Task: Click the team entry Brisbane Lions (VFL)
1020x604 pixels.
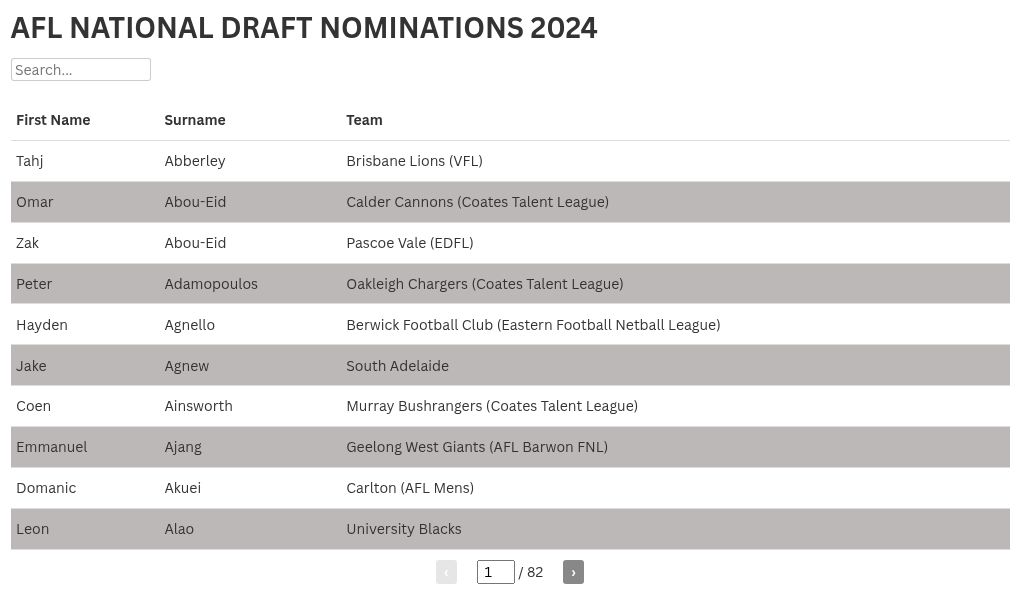Action: [x=414, y=161]
